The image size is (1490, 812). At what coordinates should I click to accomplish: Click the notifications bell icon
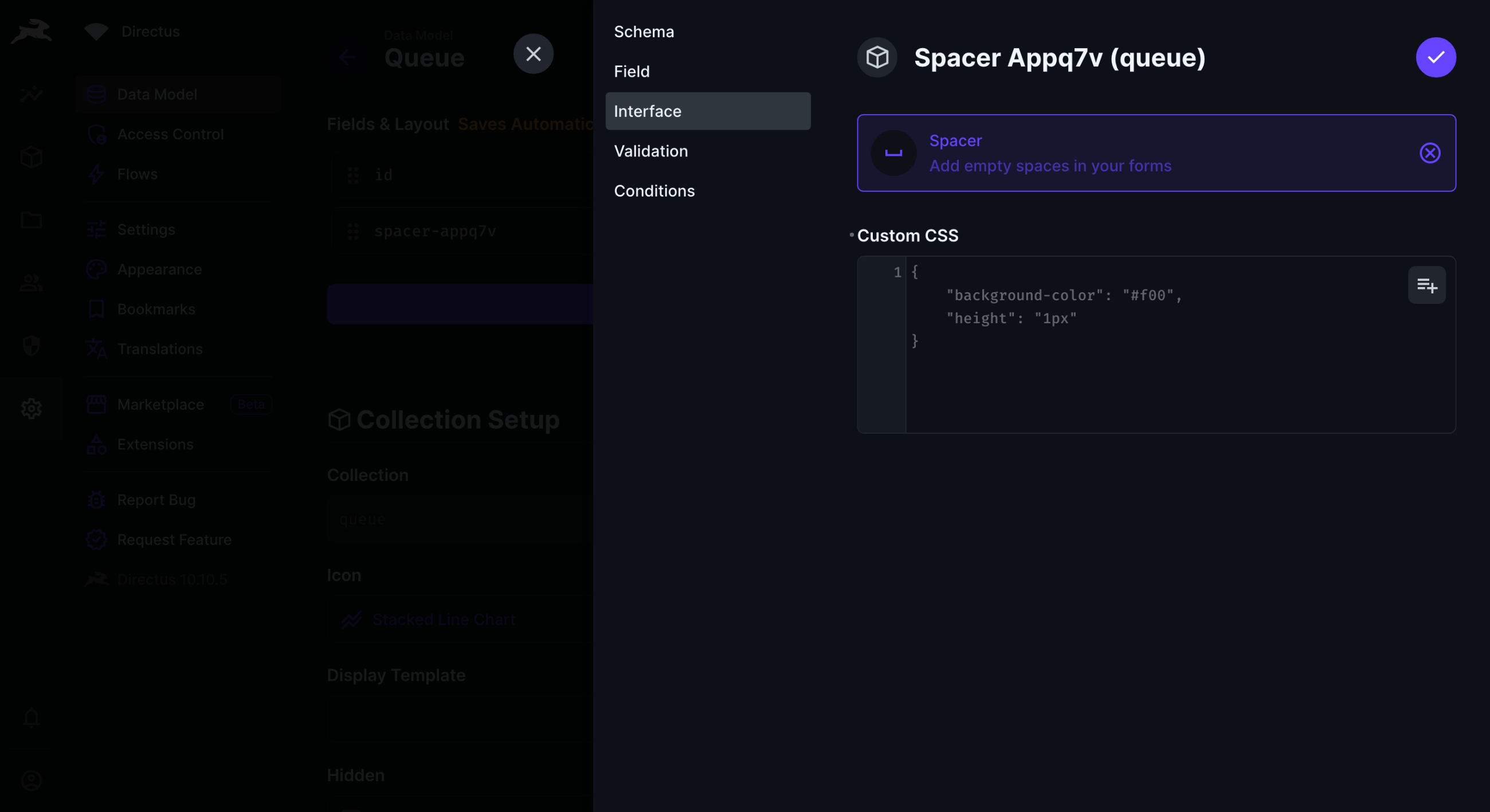[x=32, y=717]
